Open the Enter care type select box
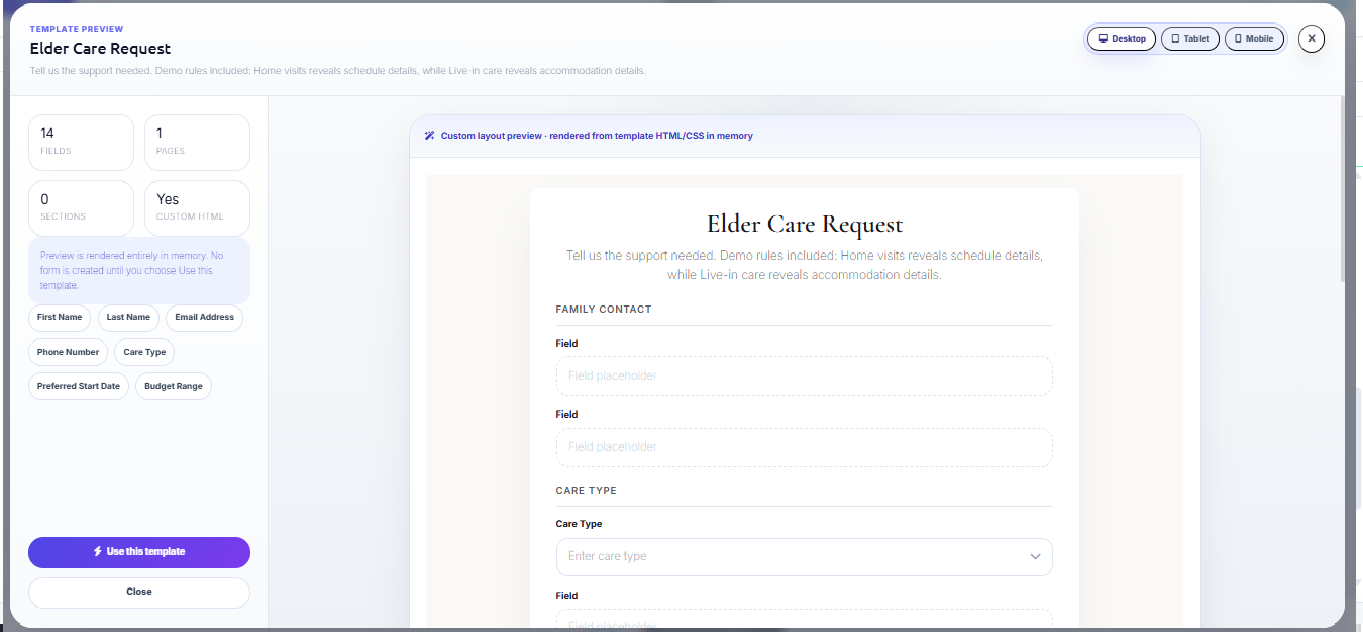The height and width of the screenshot is (632, 1363). point(790,557)
